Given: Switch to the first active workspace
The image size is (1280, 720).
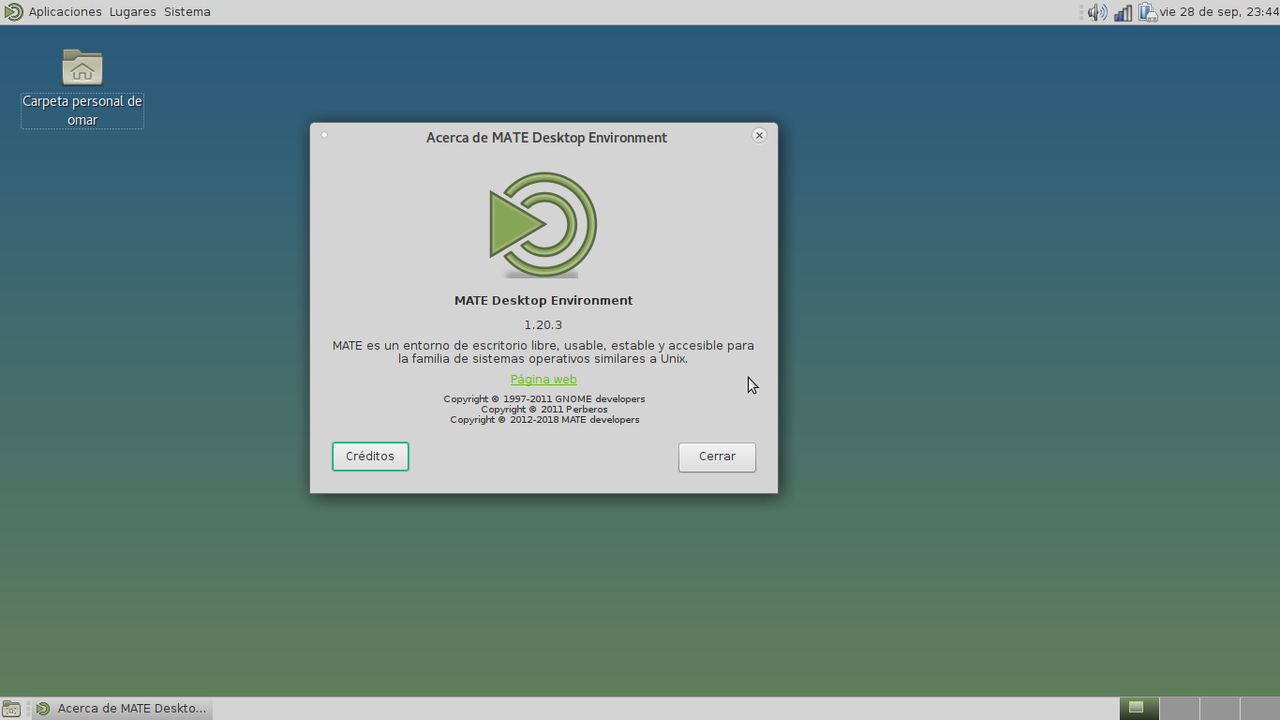Looking at the screenshot, I should 1139,709.
